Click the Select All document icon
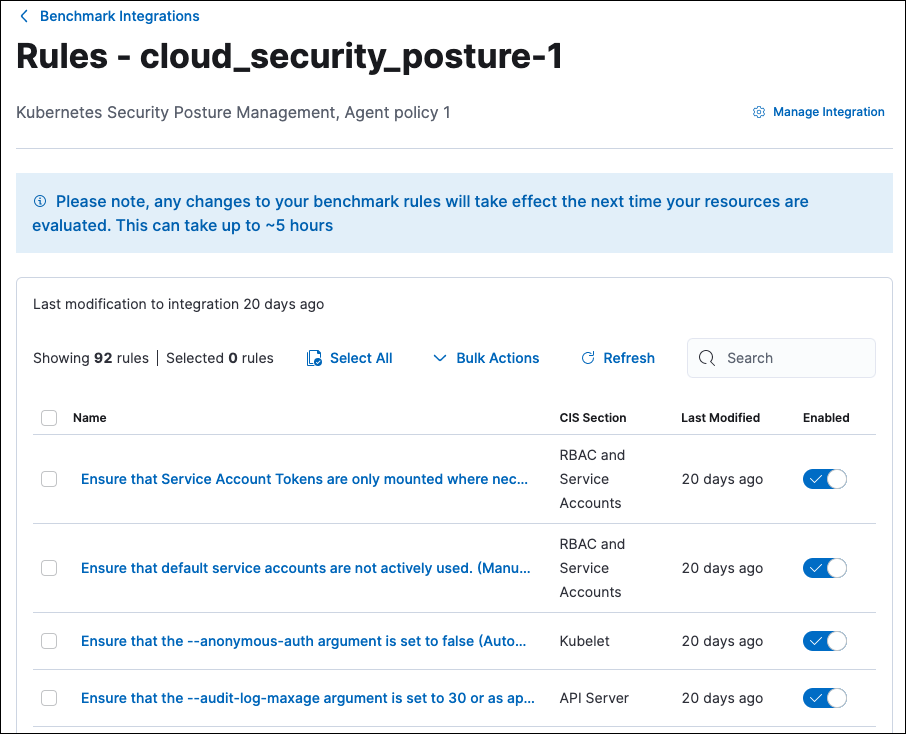Screen dimensions: 906x734 coord(314,358)
